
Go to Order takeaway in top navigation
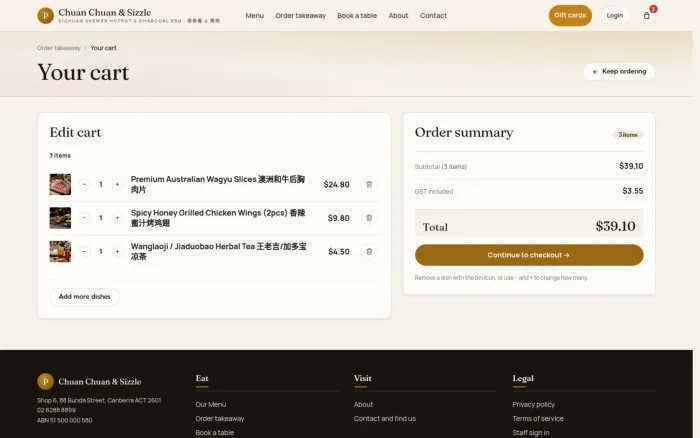[x=300, y=16]
